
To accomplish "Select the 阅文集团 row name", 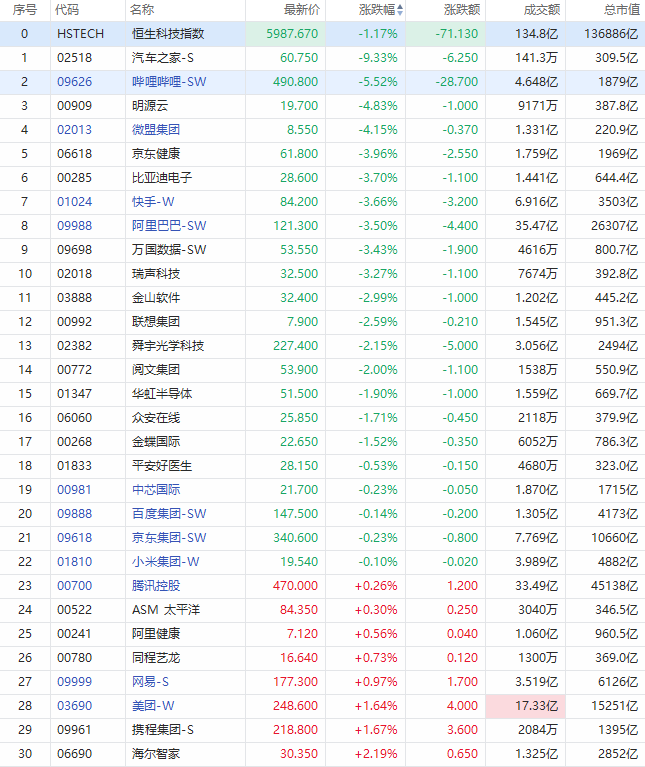I will coord(156,369).
